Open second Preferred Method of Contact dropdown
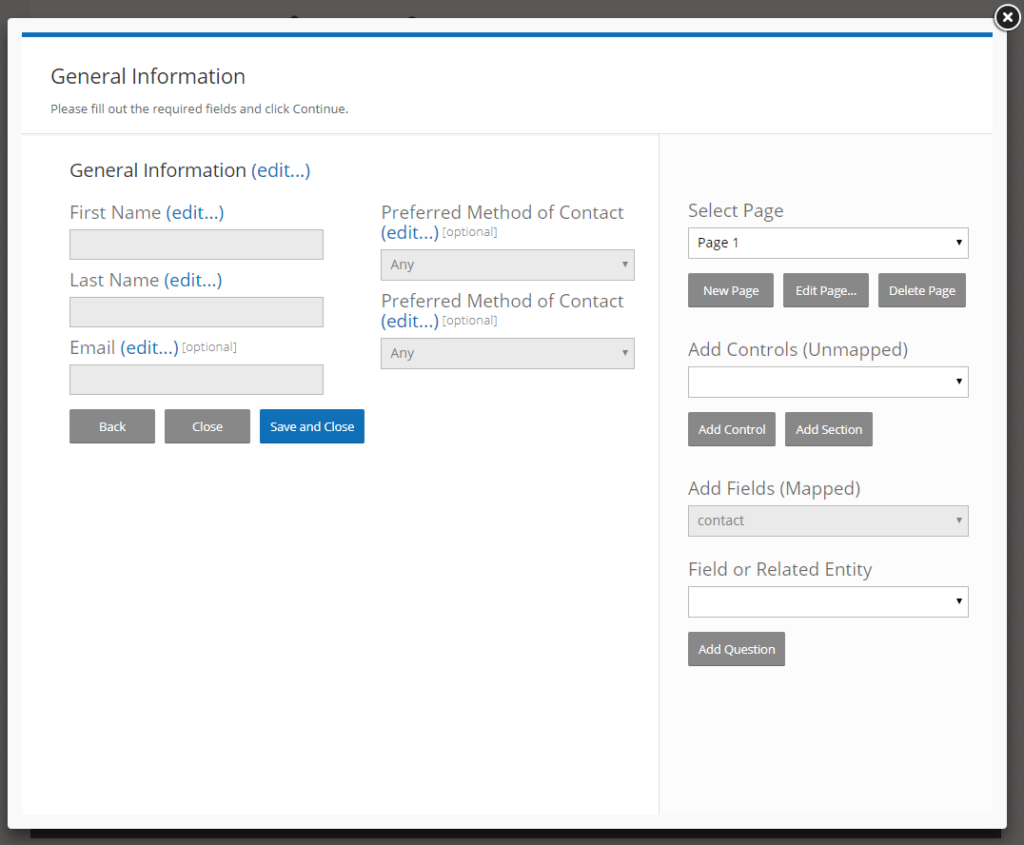1024x845 pixels. [507, 353]
